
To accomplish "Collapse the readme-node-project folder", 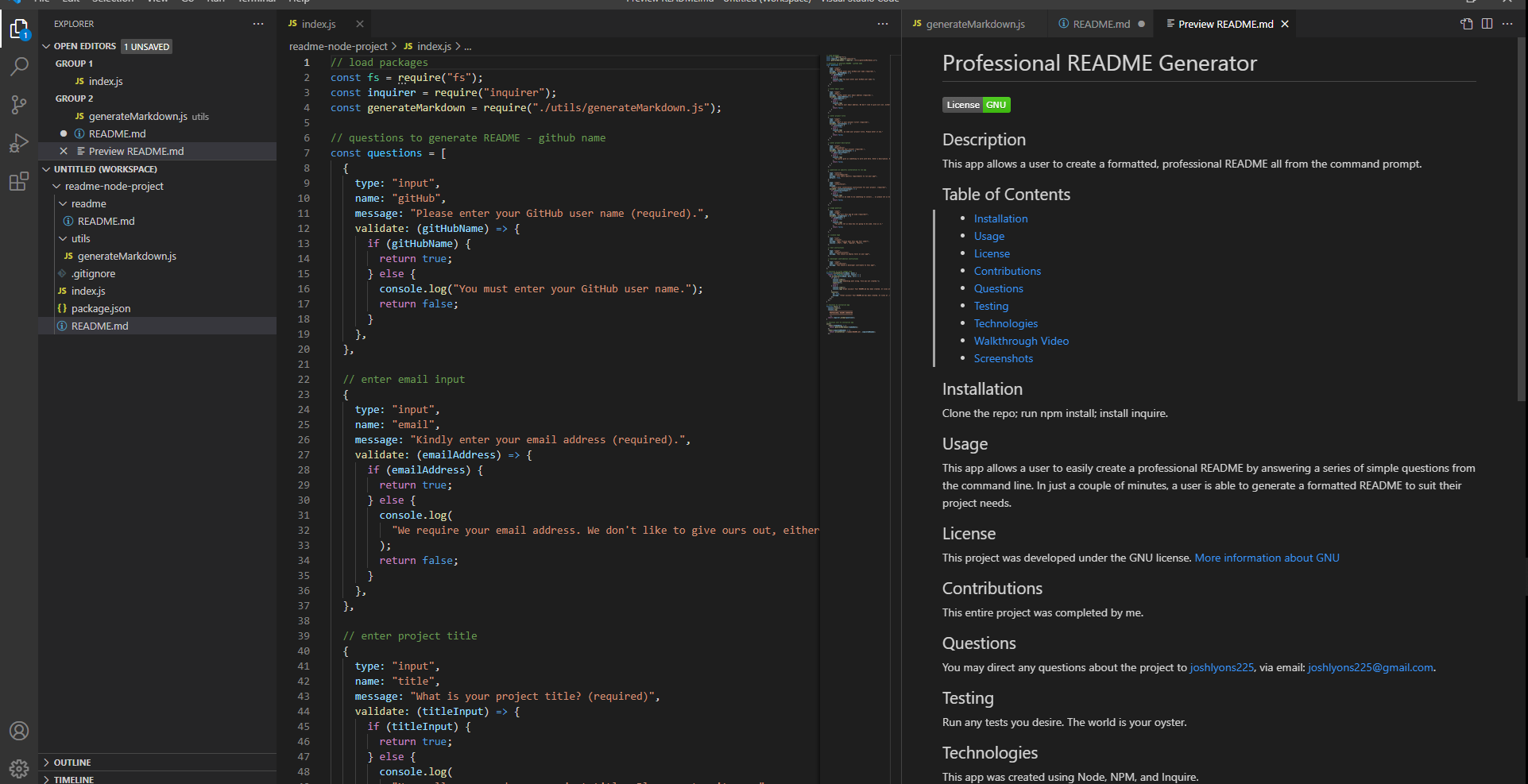I will [x=57, y=186].
